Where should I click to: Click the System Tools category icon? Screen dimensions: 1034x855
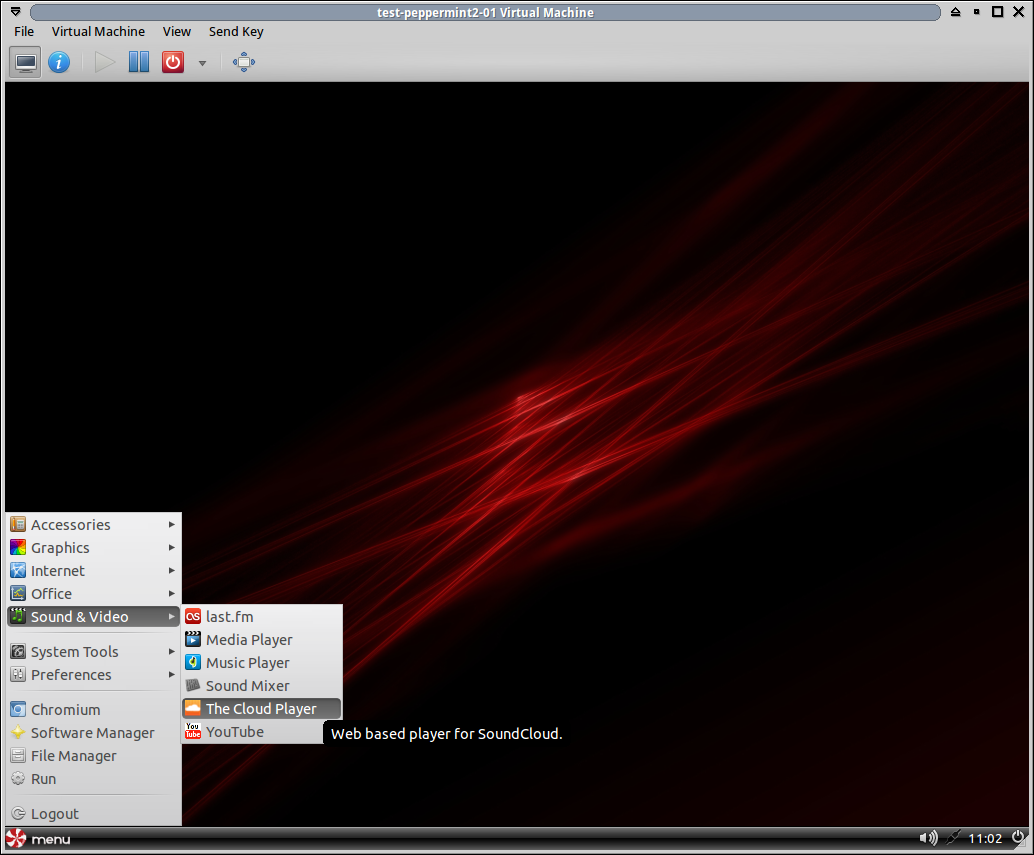[x=18, y=652]
